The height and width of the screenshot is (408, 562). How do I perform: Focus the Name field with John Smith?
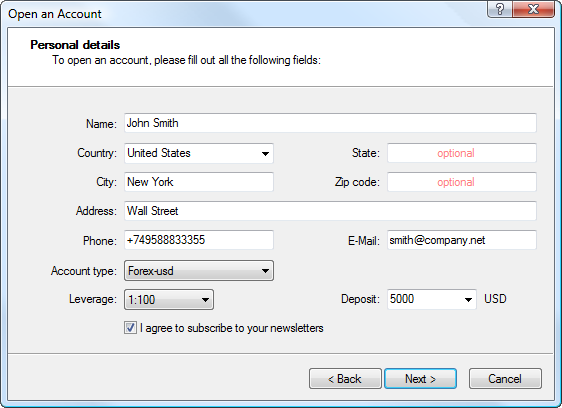(x=330, y=123)
